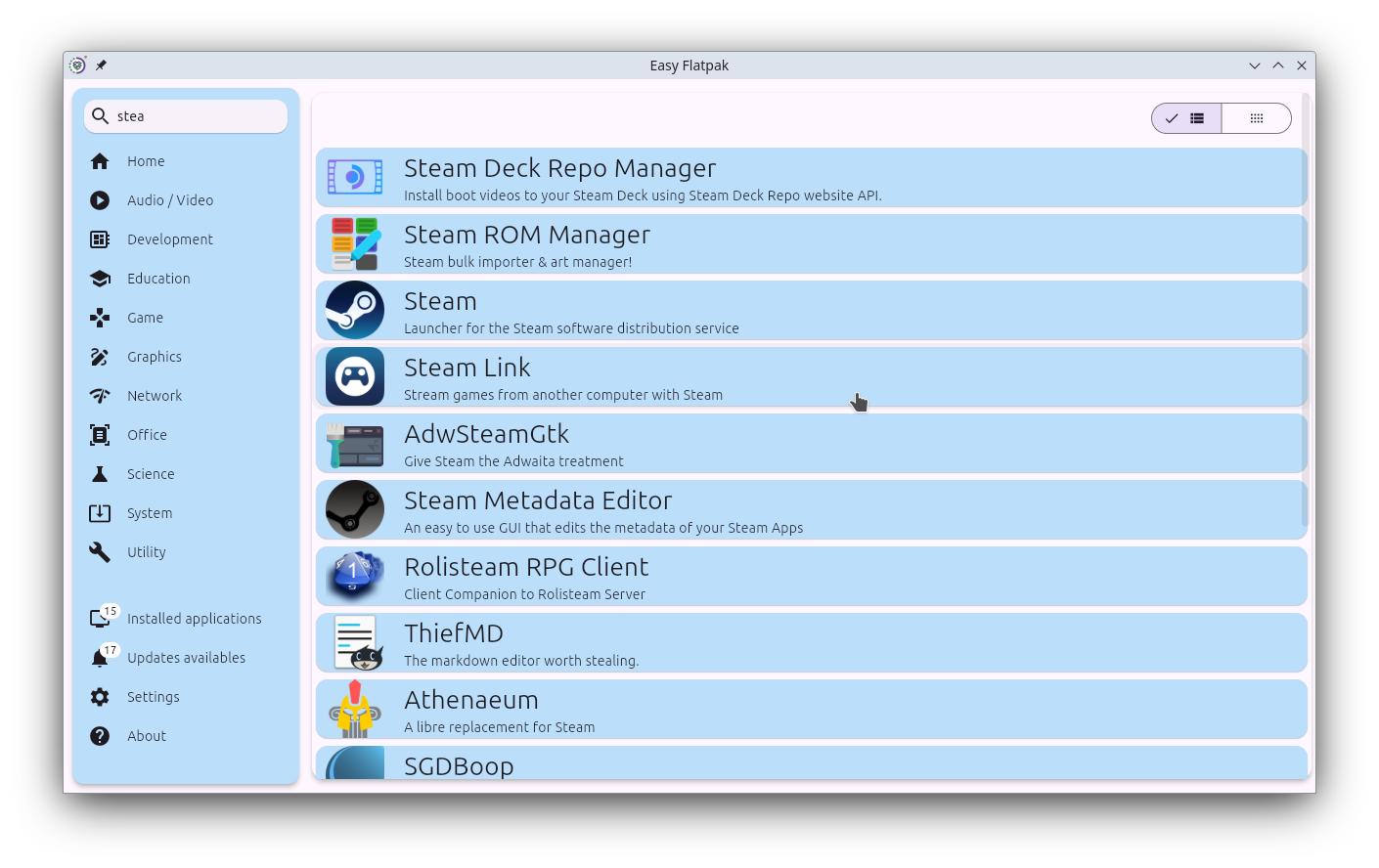This screenshot has width=1379, height=868.
Task: Click the Steam logo app icon
Action: (x=355, y=310)
